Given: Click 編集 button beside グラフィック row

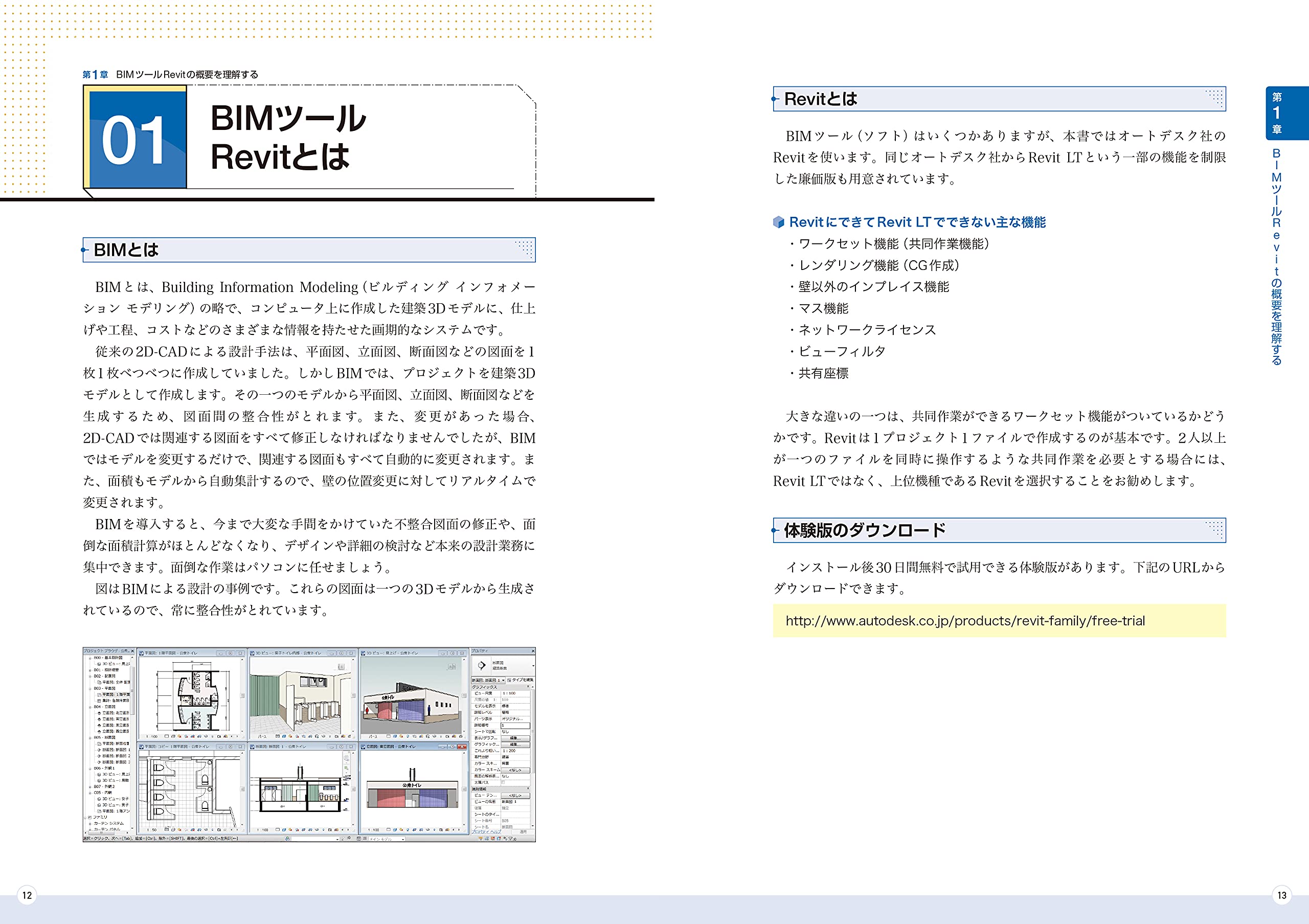Looking at the screenshot, I should (x=515, y=745).
